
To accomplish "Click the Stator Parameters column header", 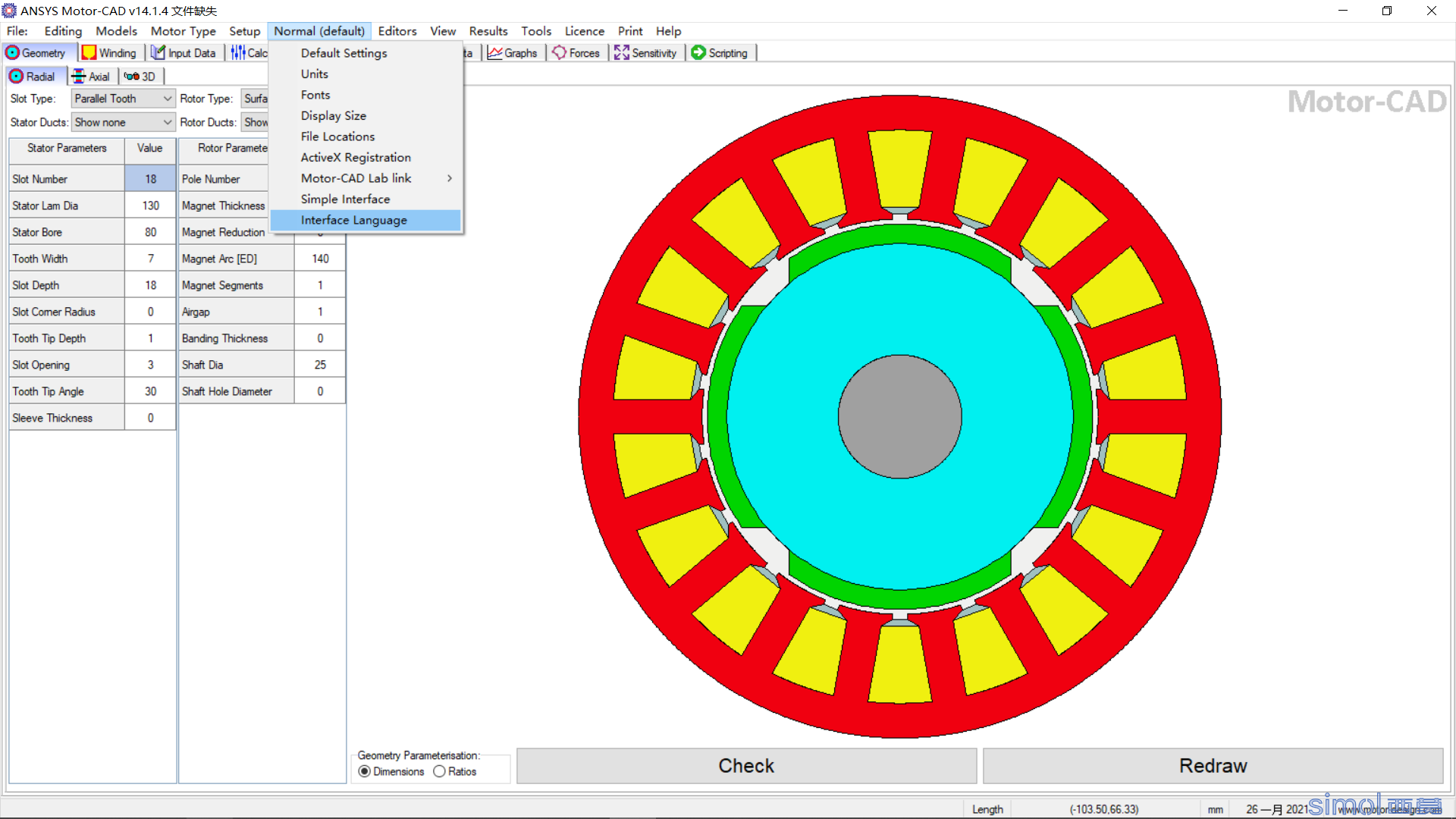I will pyautogui.click(x=67, y=149).
